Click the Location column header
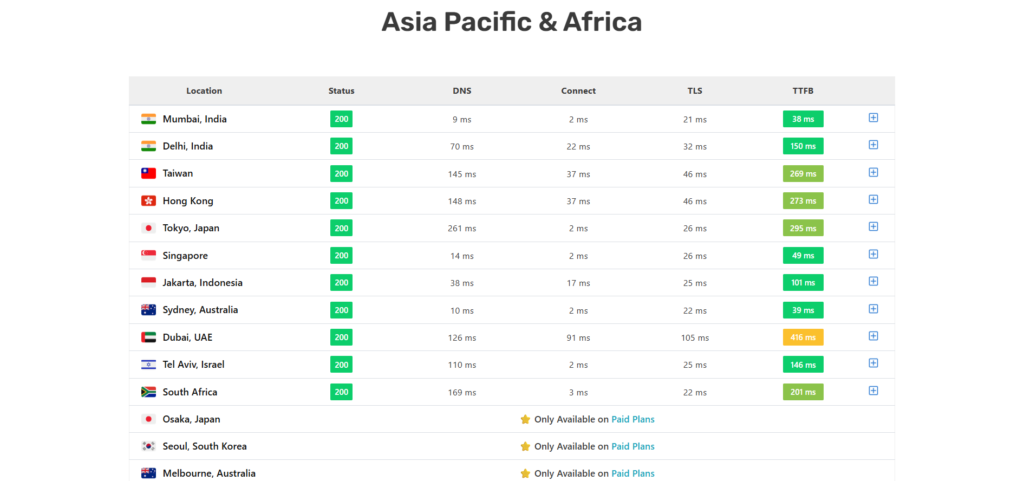This screenshot has height=481, width=1024. (x=204, y=91)
